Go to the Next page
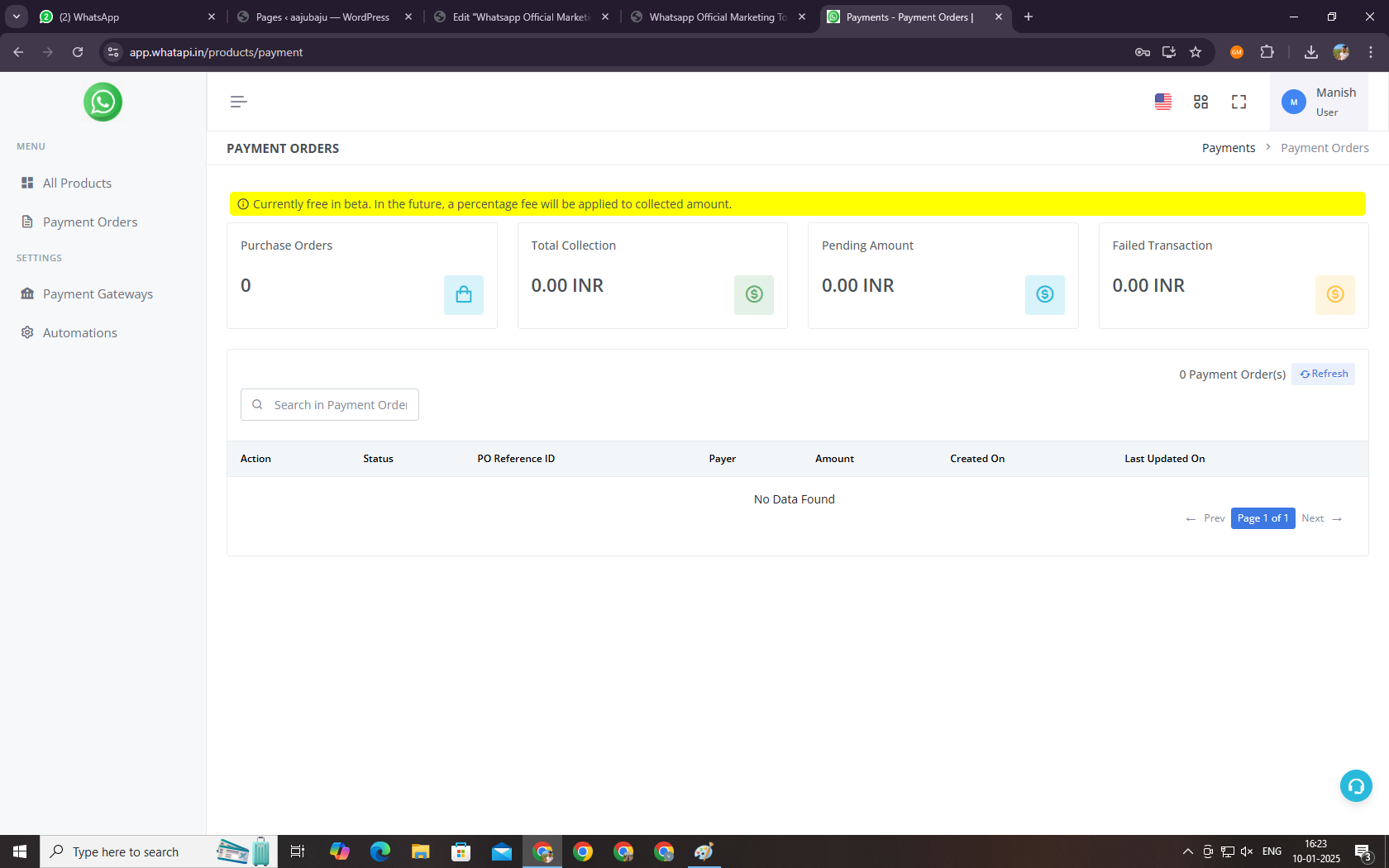The image size is (1389, 868). pyautogui.click(x=1322, y=518)
